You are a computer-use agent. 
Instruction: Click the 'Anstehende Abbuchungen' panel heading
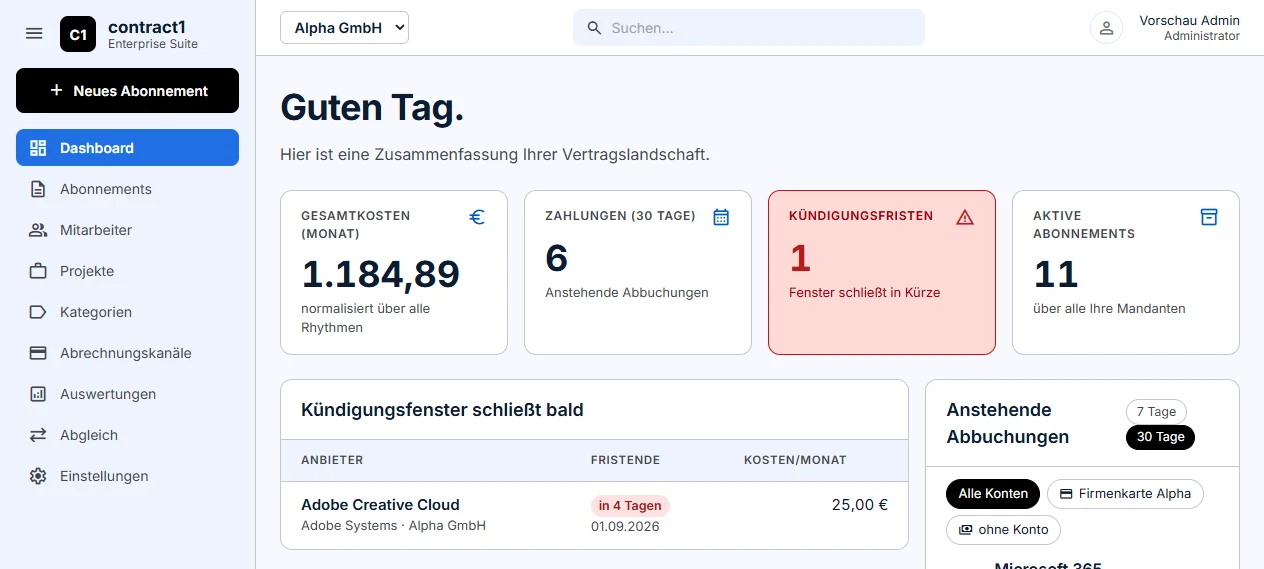click(1008, 424)
